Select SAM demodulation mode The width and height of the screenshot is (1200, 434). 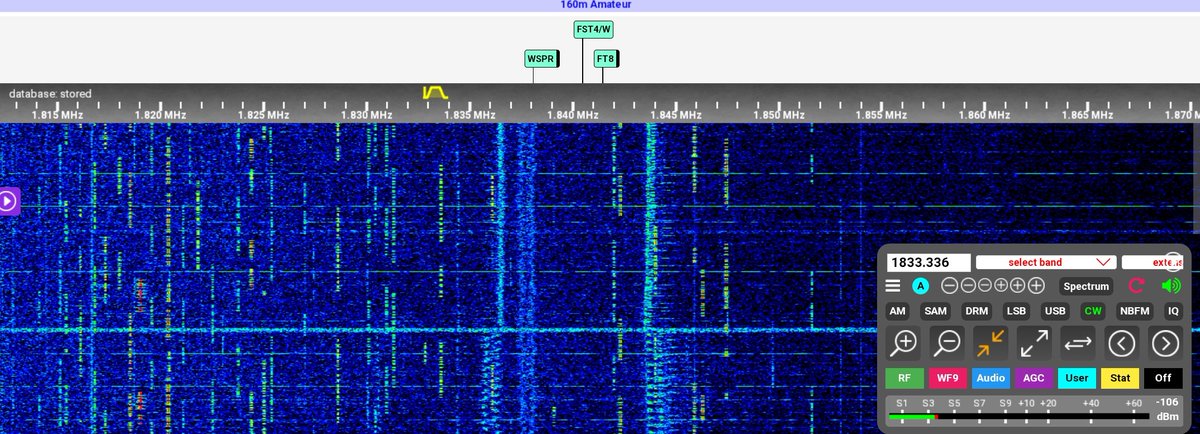coord(933,311)
